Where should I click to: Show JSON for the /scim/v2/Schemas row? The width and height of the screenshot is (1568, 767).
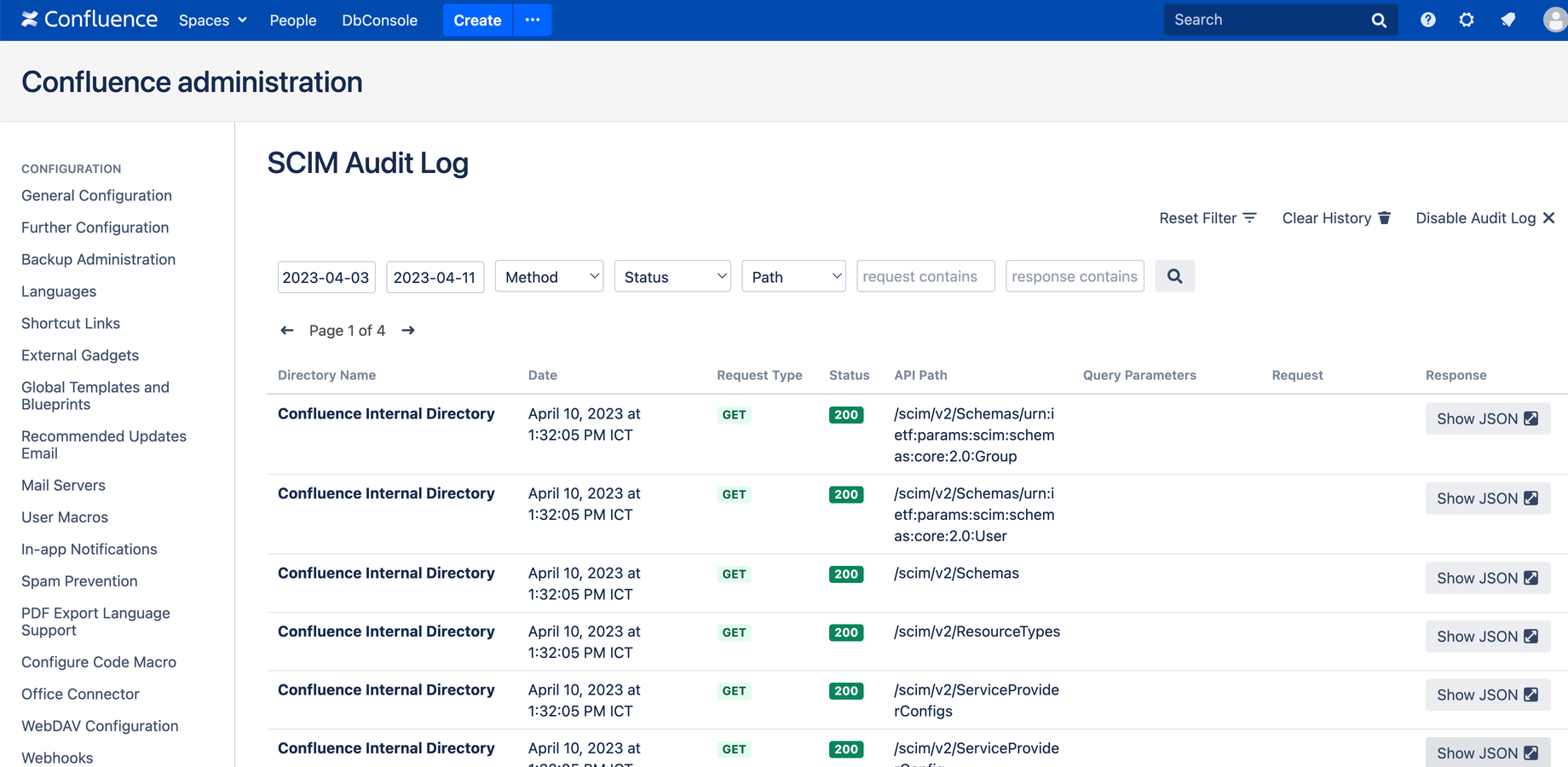click(1487, 578)
